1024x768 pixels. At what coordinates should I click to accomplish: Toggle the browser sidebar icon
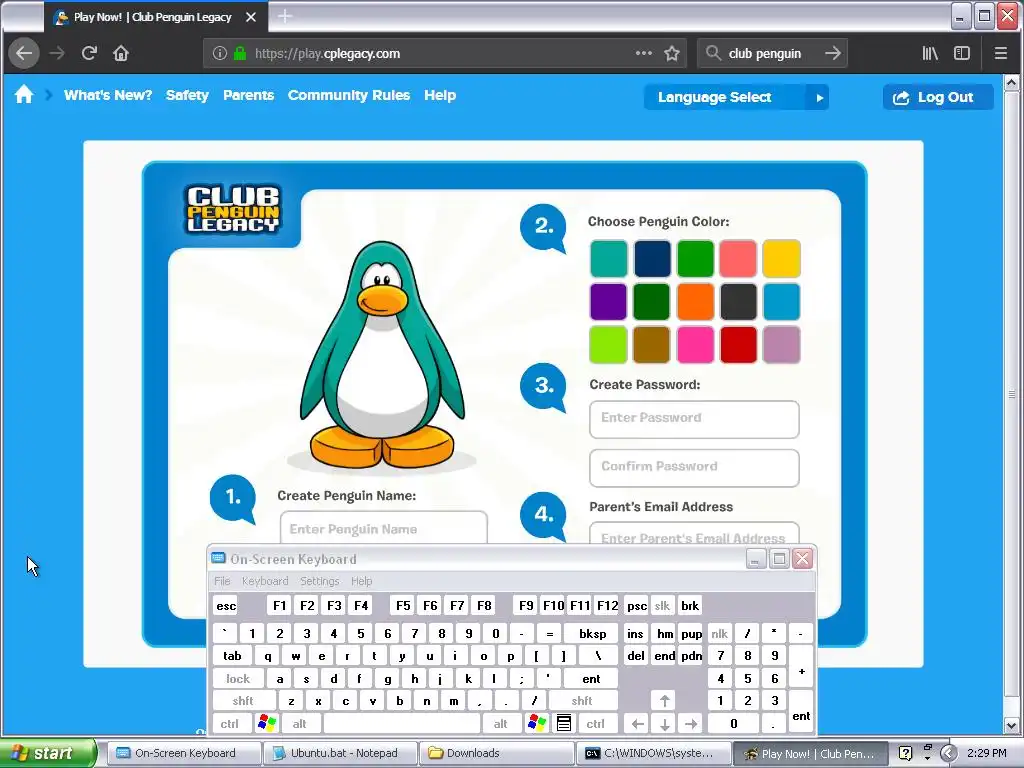[962, 53]
